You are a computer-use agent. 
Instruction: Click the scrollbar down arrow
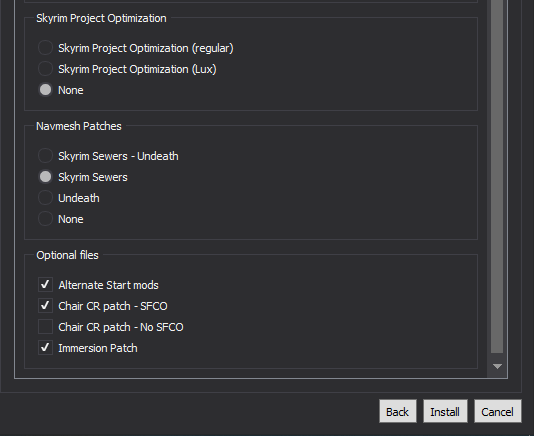497,367
